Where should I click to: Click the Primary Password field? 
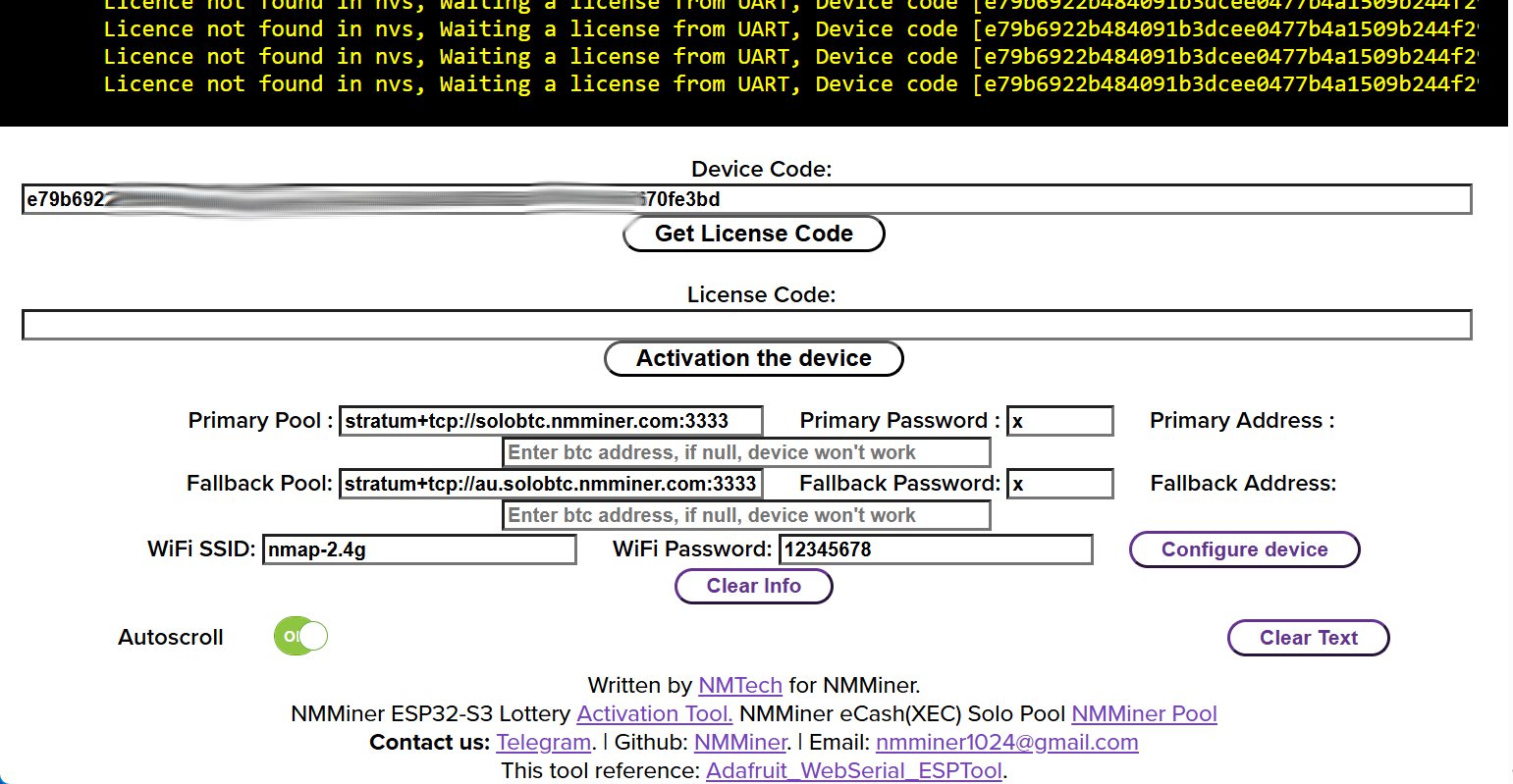[x=1059, y=421]
